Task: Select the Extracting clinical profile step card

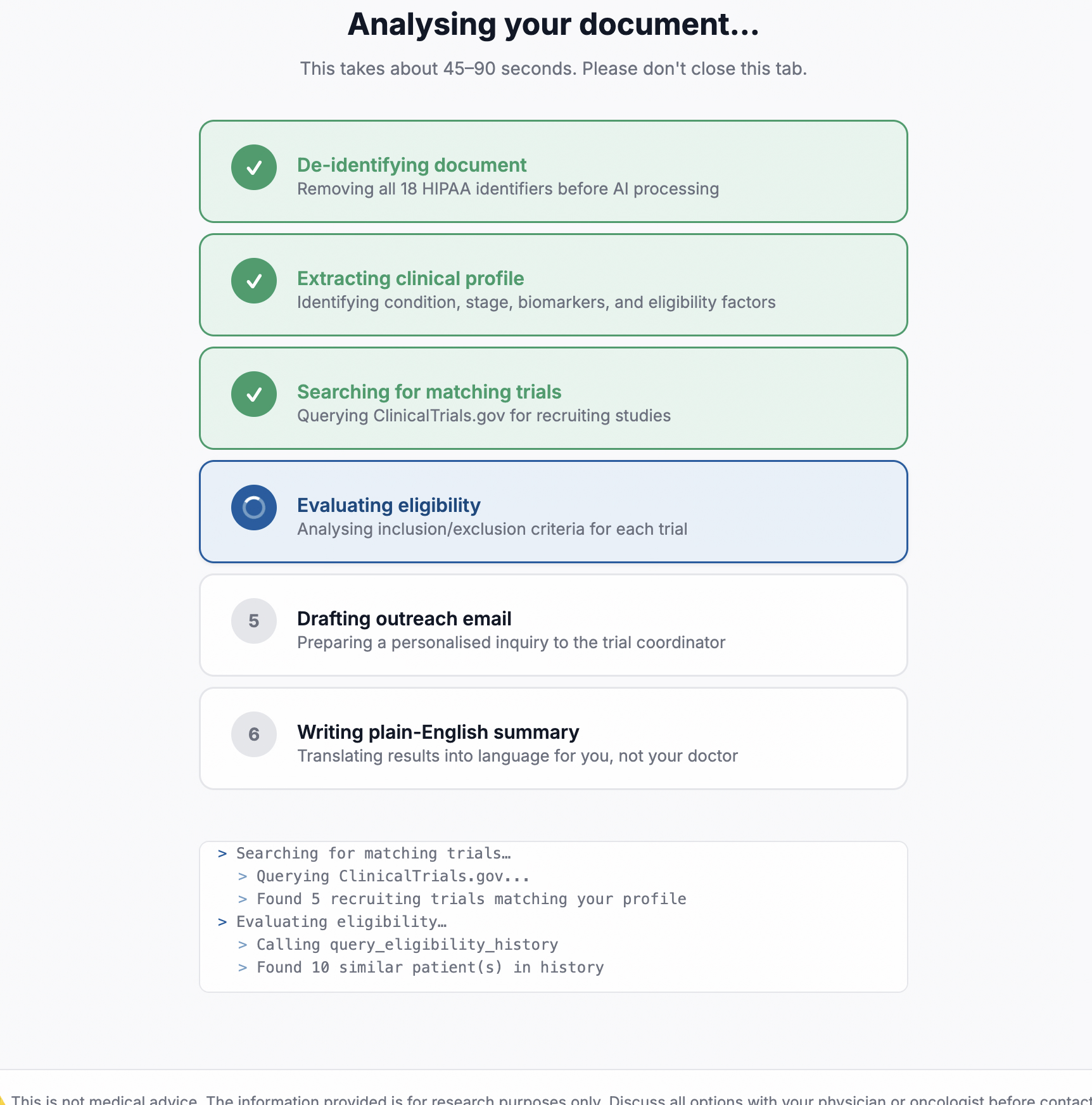Action: click(554, 285)
